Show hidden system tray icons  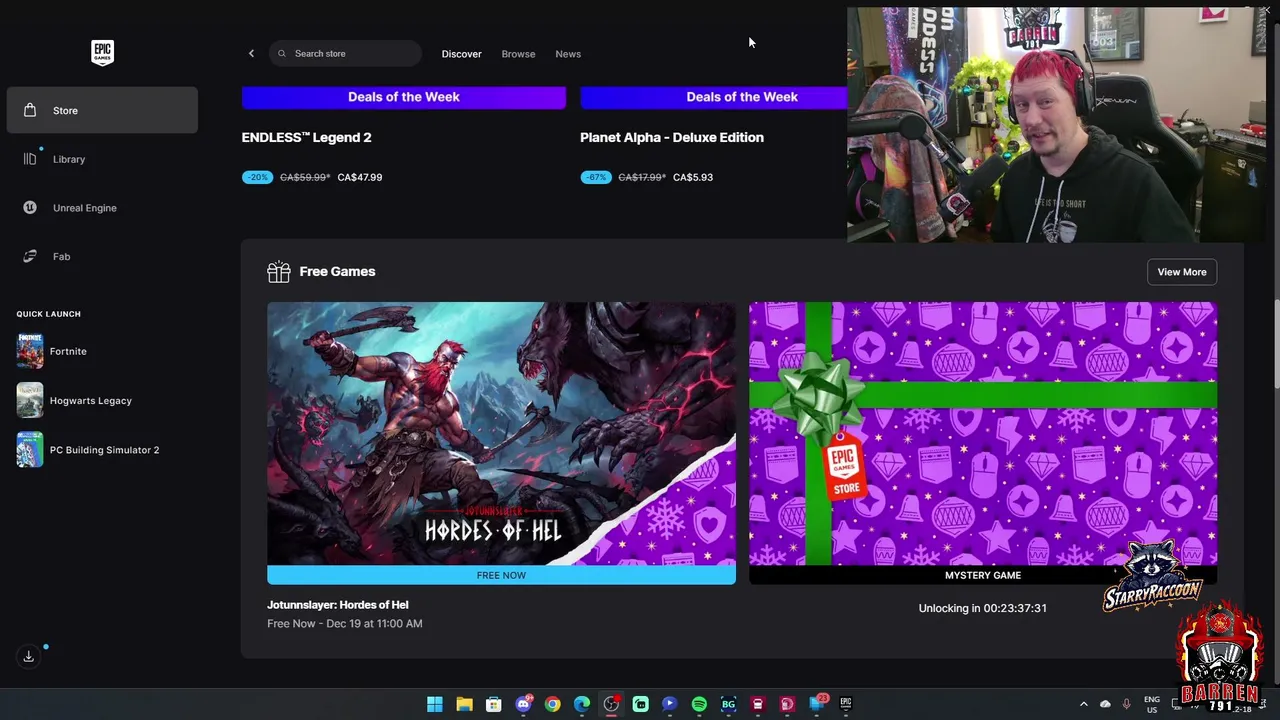(1083, 704)
